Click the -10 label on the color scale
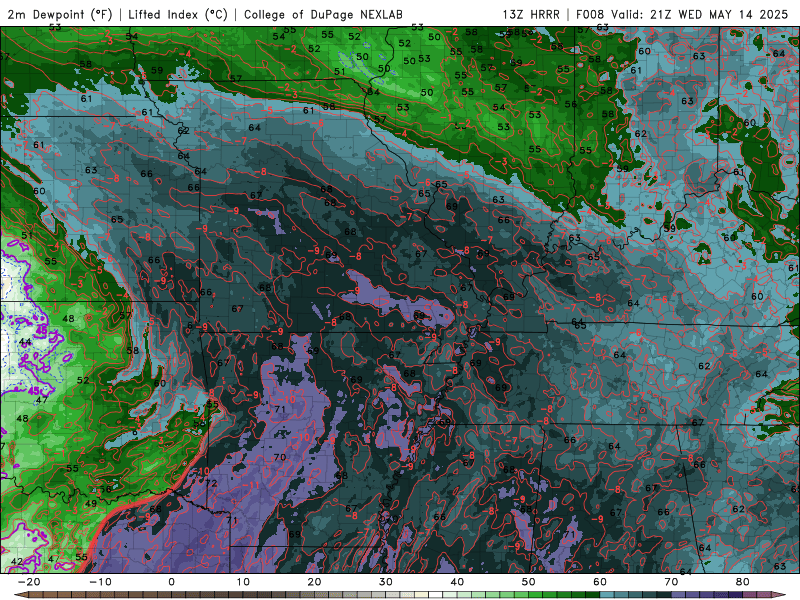This screenshot has height=600, width=800. 100,582
